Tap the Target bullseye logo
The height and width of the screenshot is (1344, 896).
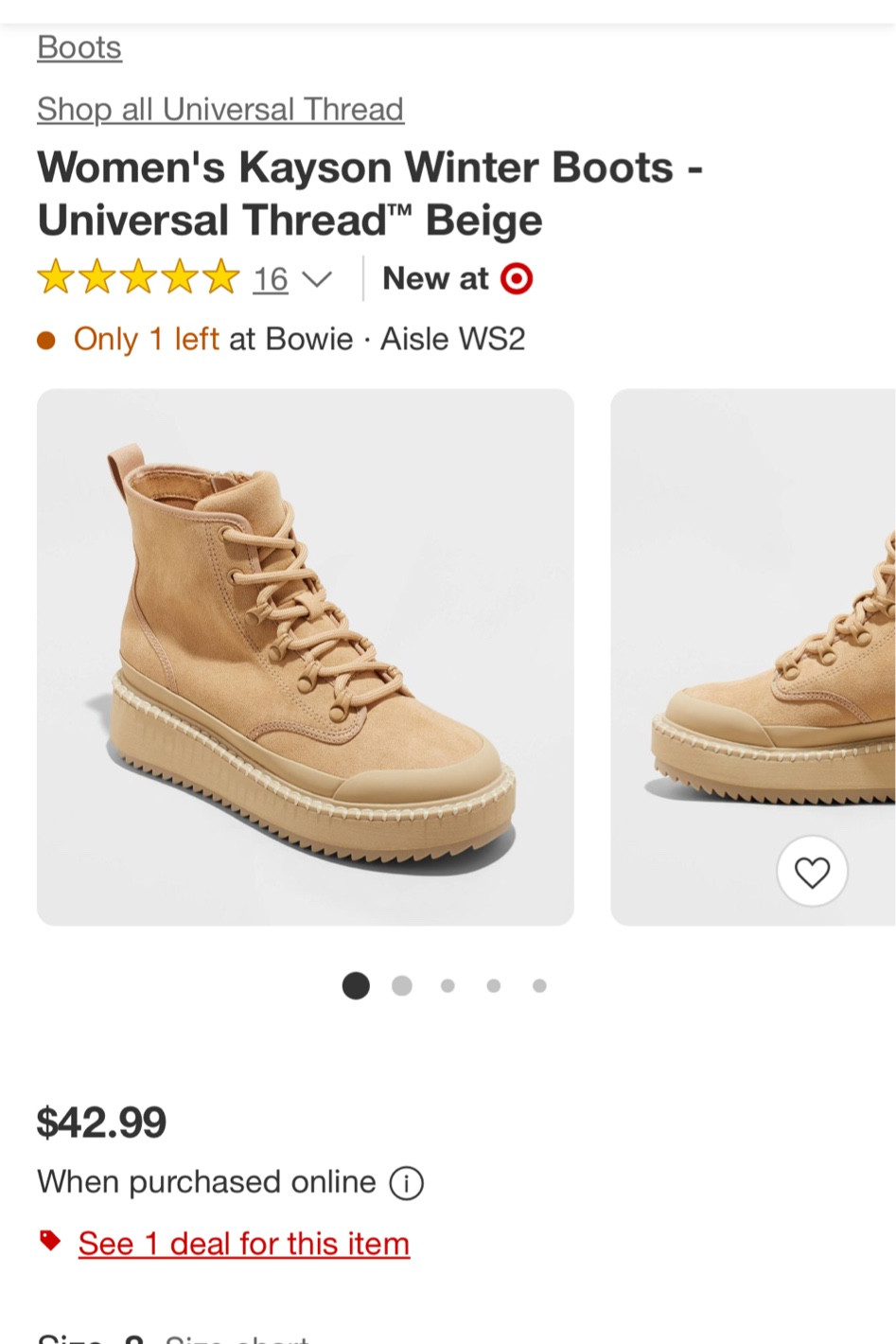click(x=517, y=279)
